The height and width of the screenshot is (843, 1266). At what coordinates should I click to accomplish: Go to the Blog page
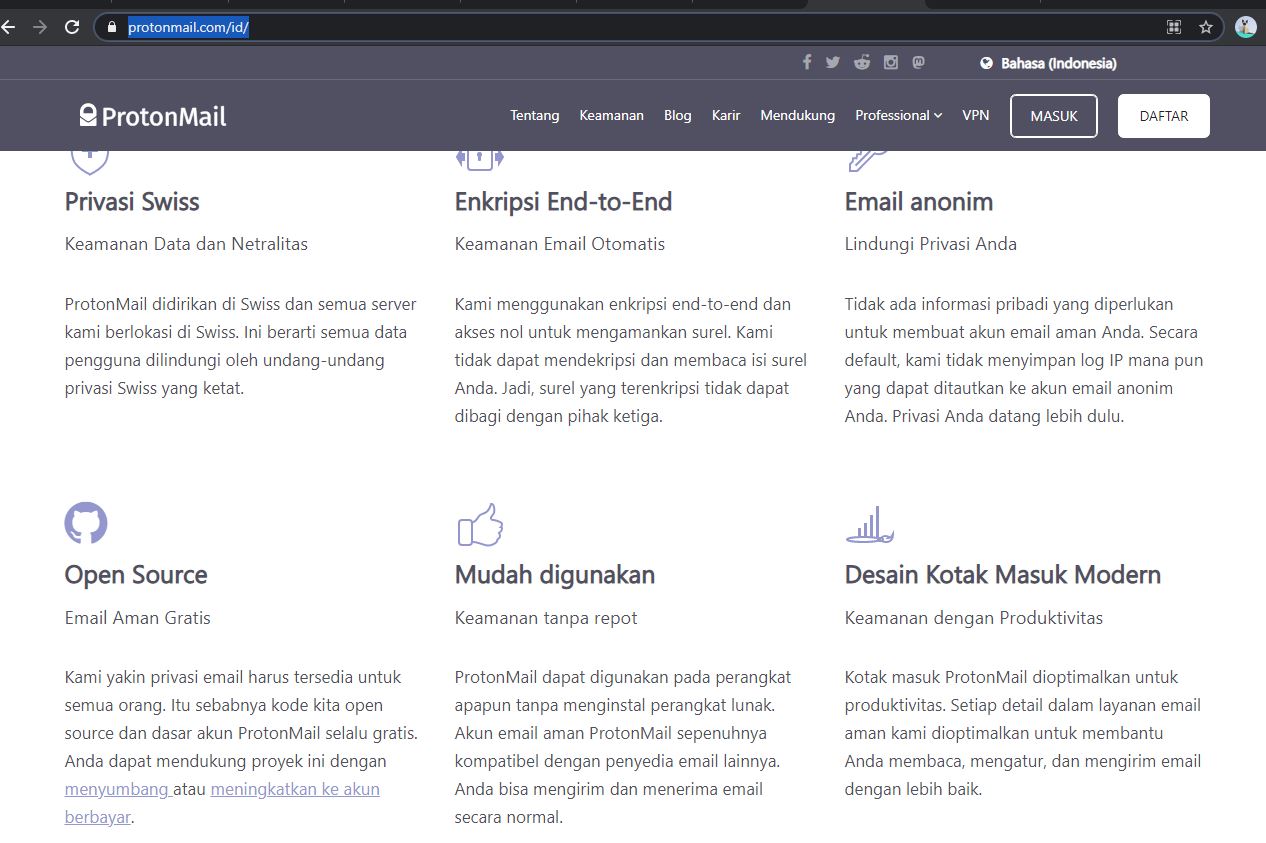tap(677, 115)
